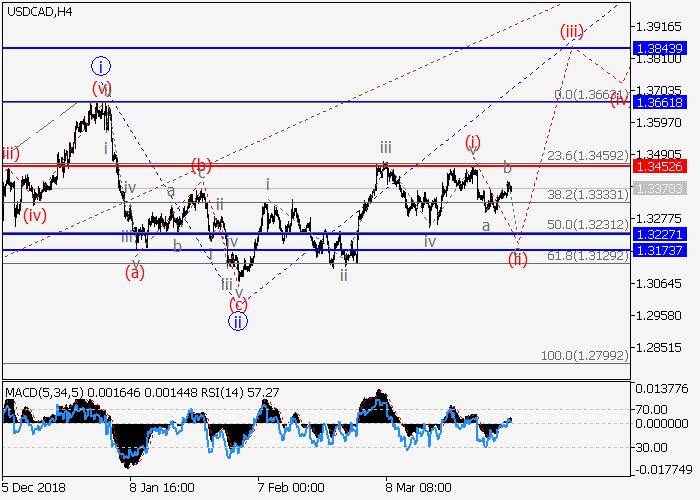This screenshot has height=500, width=700.
Task: Click the blue circled wave ii marker
Action: [238, 321]
